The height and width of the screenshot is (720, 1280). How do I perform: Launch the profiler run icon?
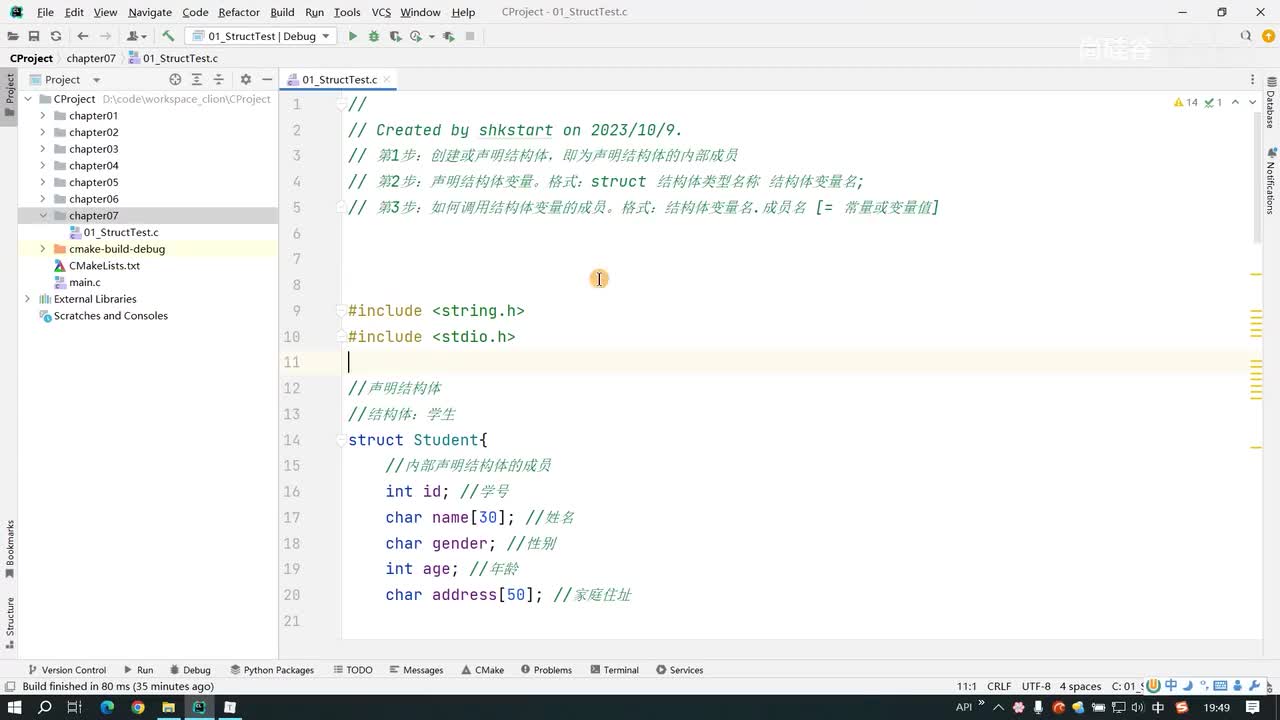[416, 36]
